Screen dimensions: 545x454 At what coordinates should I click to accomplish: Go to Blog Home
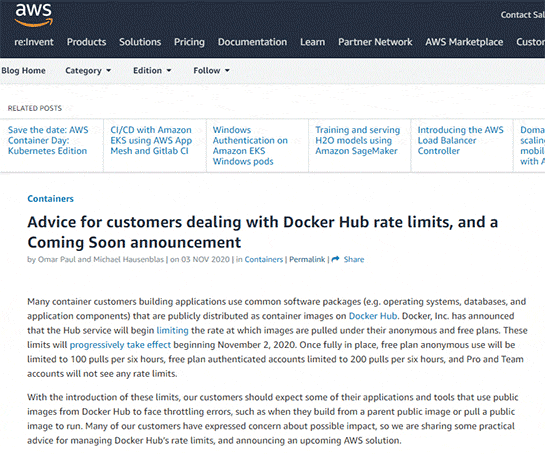[x=23, y=71]
